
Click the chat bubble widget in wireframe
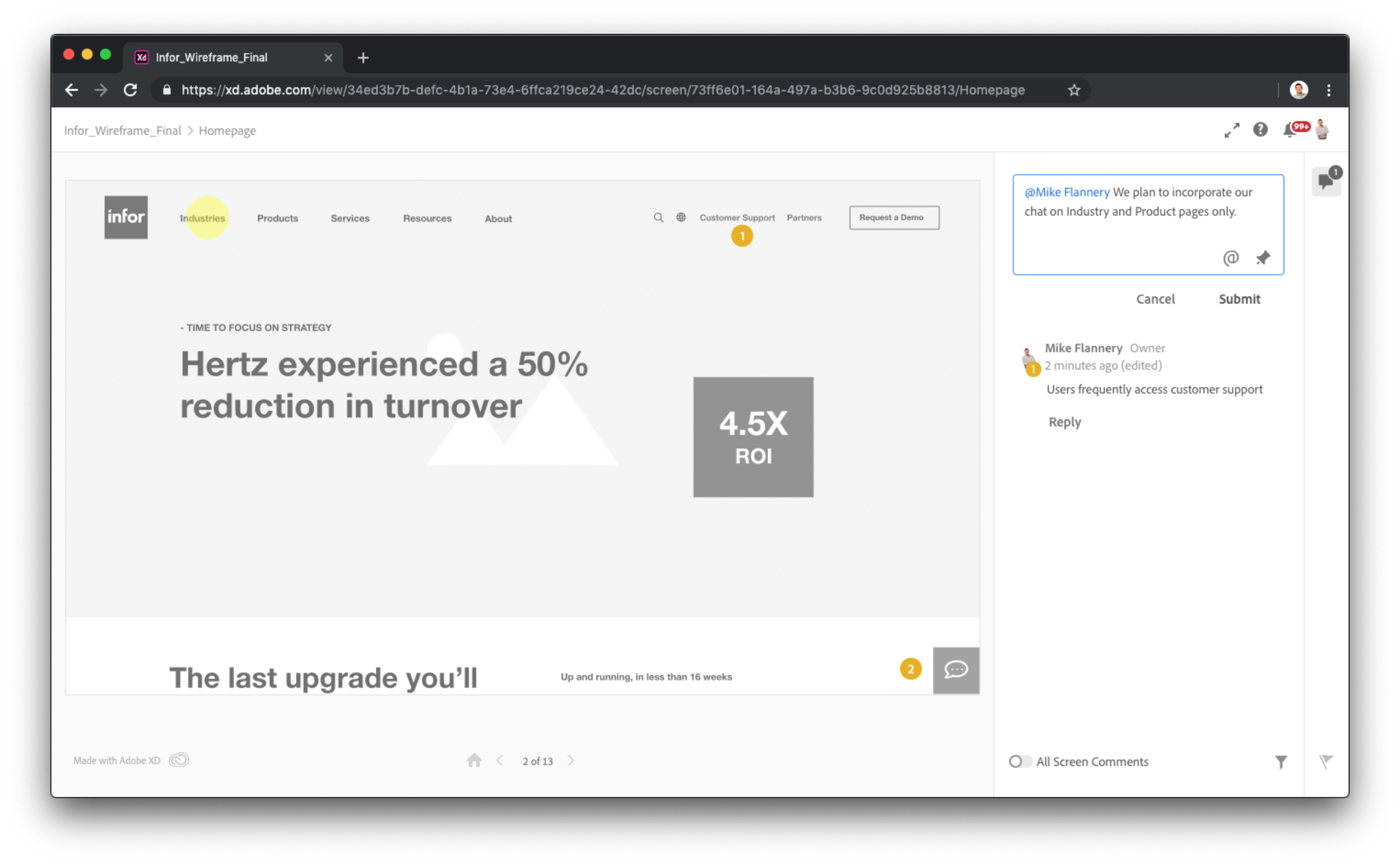pyautogui.click(x=956, y=670)
